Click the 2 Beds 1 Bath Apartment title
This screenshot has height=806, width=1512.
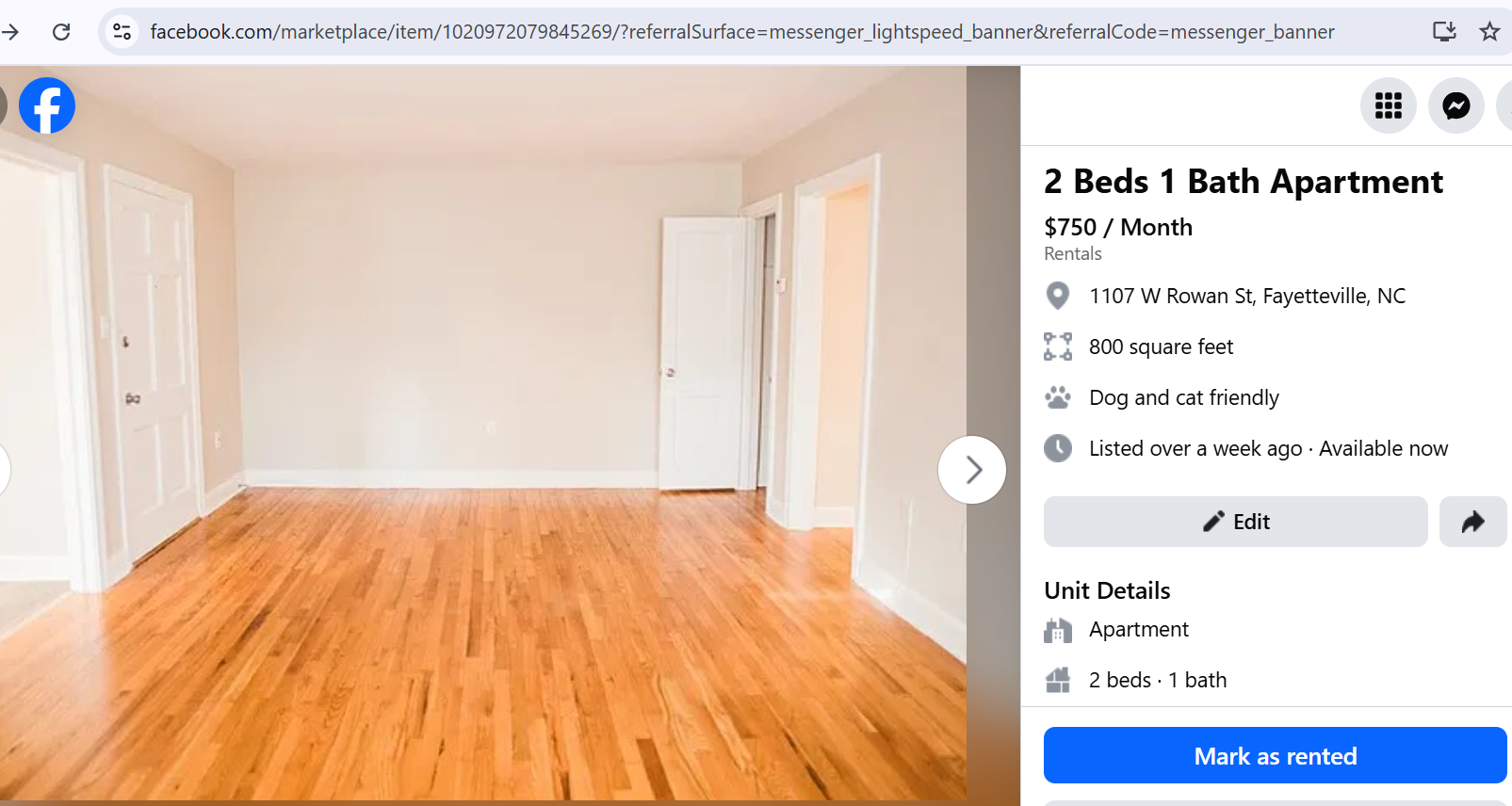pos(1243,181)
